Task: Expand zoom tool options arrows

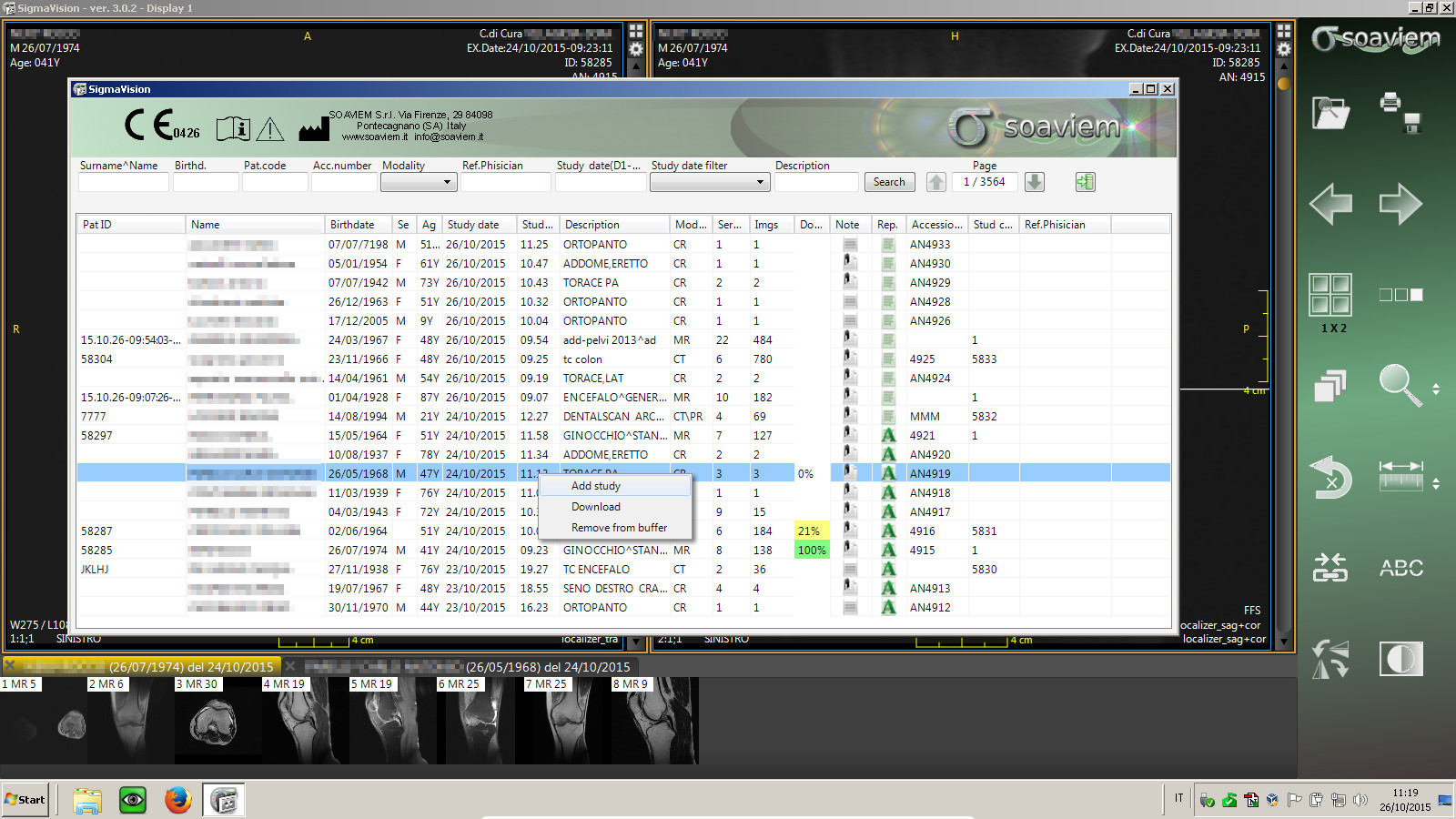Action: click(x=1436, y=389)
